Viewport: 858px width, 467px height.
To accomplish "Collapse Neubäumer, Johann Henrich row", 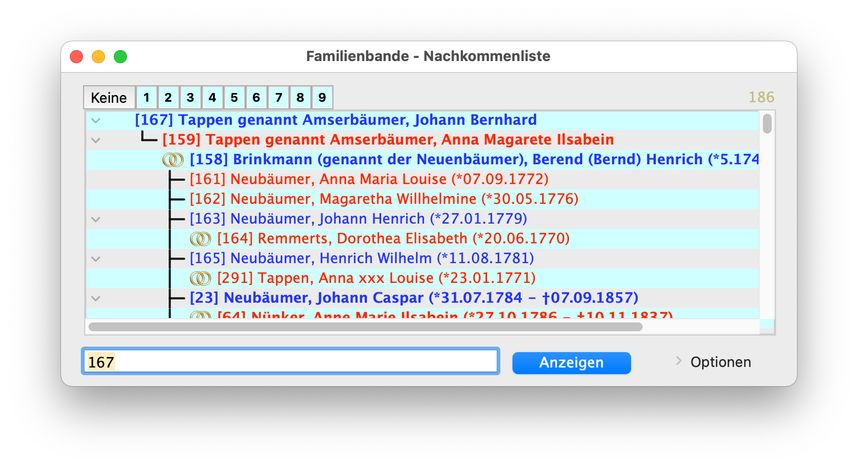I will click(x=96, y=219).
